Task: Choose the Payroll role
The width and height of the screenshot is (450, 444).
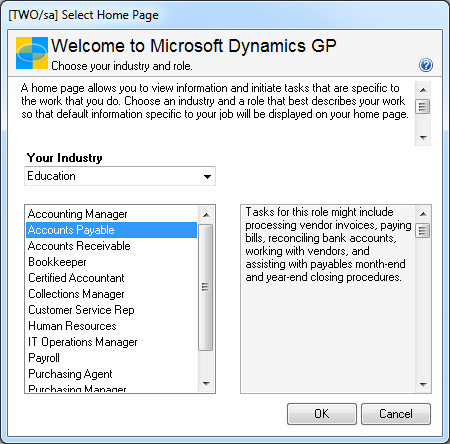Action: tap(112, 358)
